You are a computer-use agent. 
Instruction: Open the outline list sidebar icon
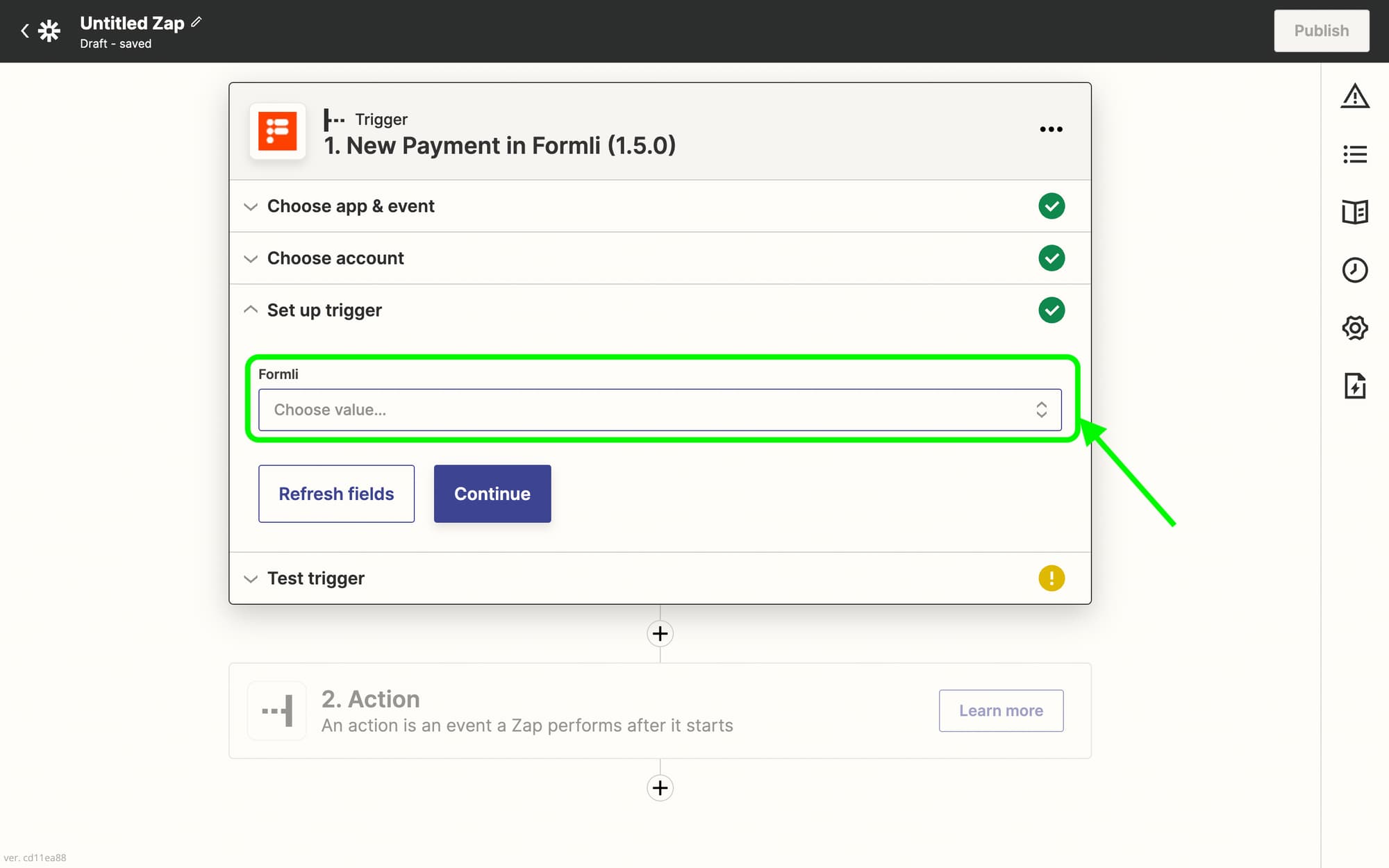pos(1354,154)
